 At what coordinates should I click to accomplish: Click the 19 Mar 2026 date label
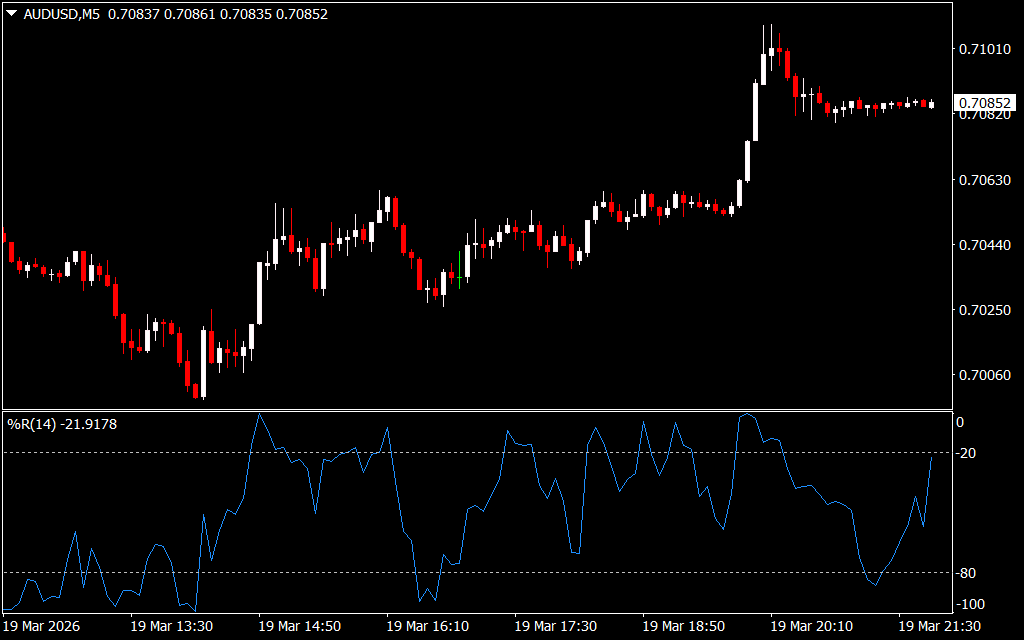pyautogui.click(x=42, y=626)
